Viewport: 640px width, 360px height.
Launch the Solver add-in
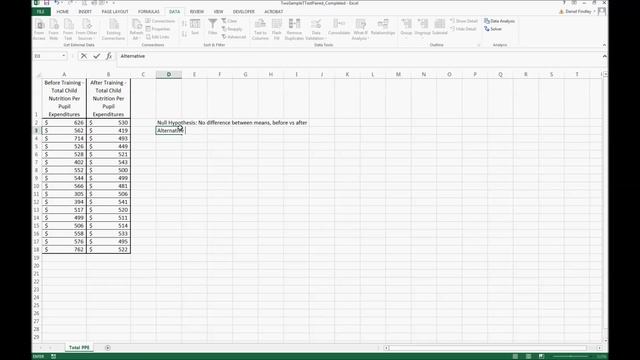pos(493,29)
